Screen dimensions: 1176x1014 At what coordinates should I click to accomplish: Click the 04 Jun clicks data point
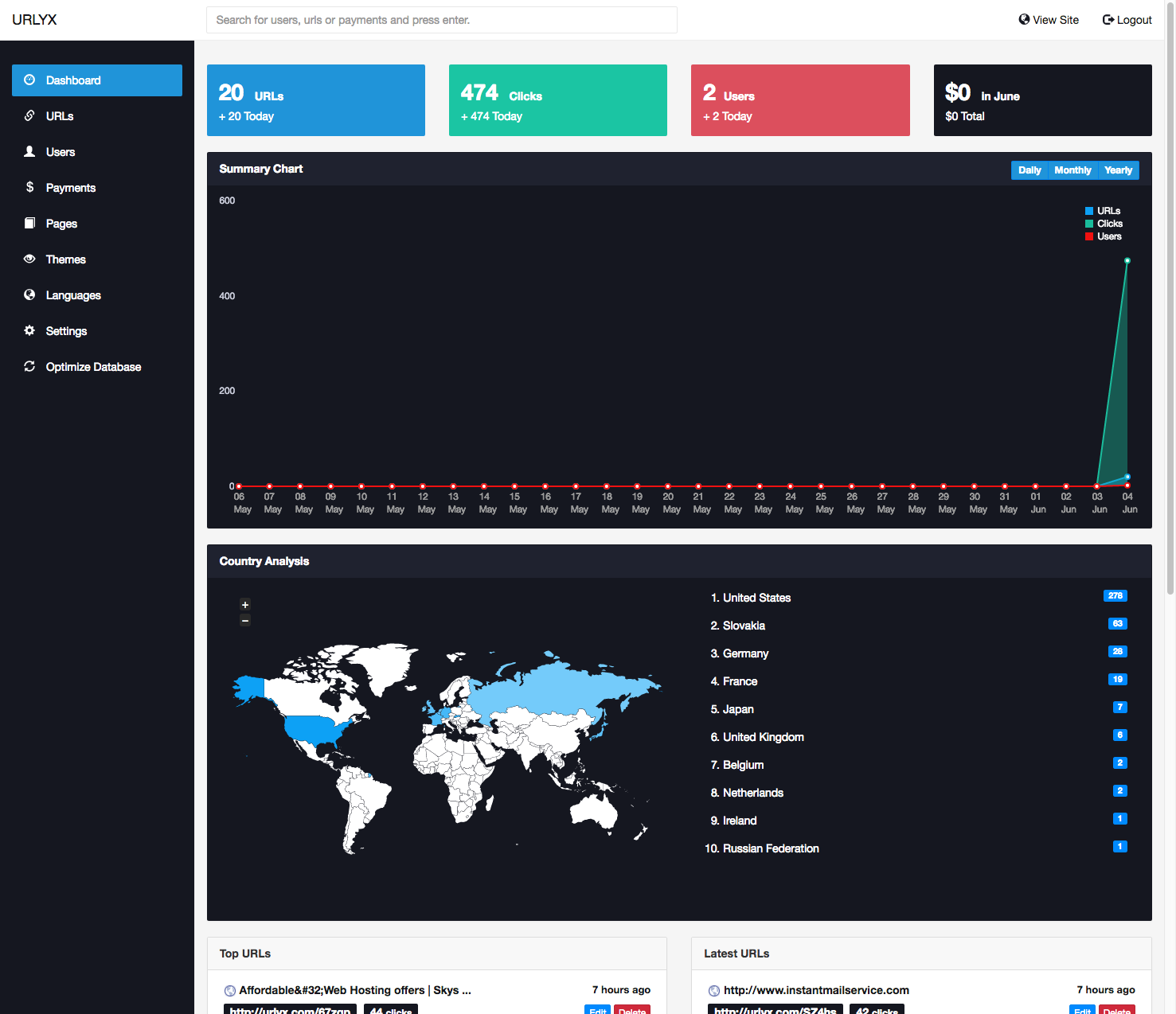(x=1127, y=261)
